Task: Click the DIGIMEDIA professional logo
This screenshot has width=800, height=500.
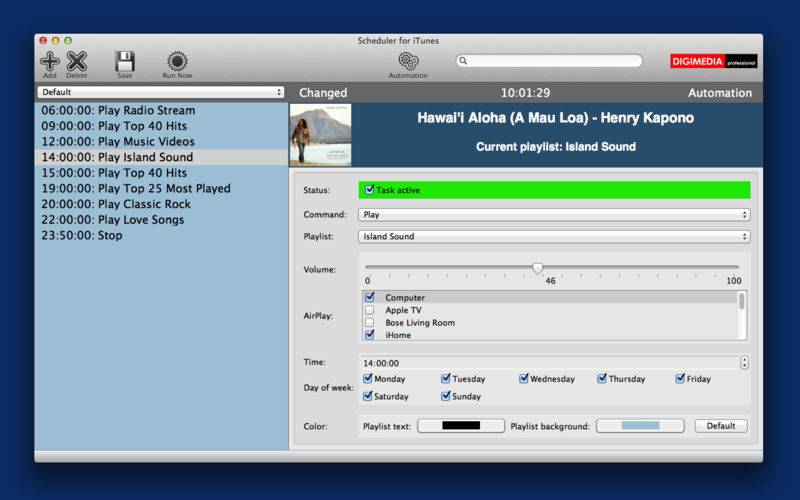Action: click(713, 61)
